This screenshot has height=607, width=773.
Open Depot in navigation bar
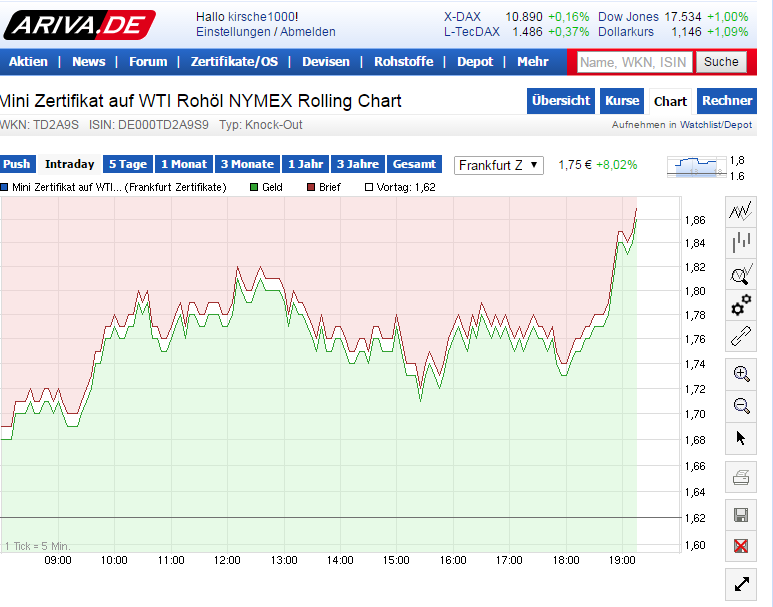475,62
